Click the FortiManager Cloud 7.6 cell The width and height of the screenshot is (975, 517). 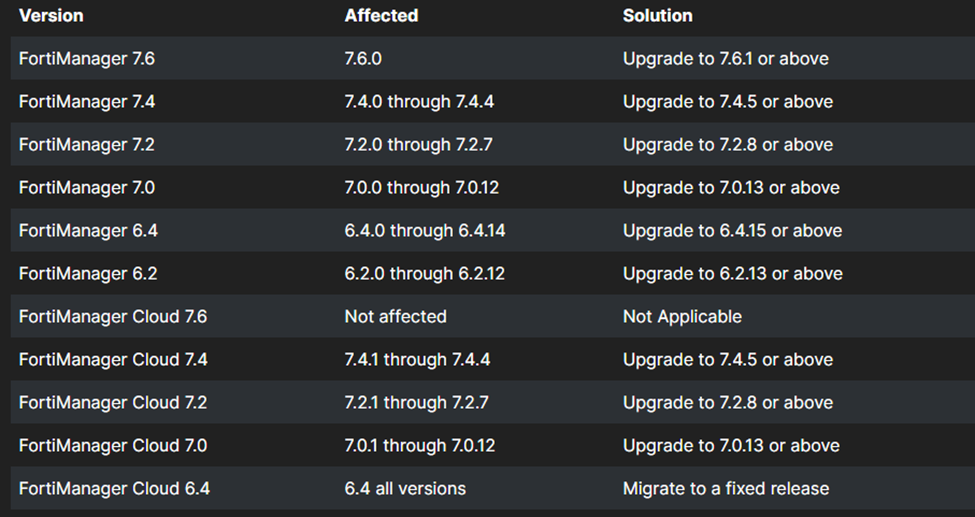click(113, 316)
